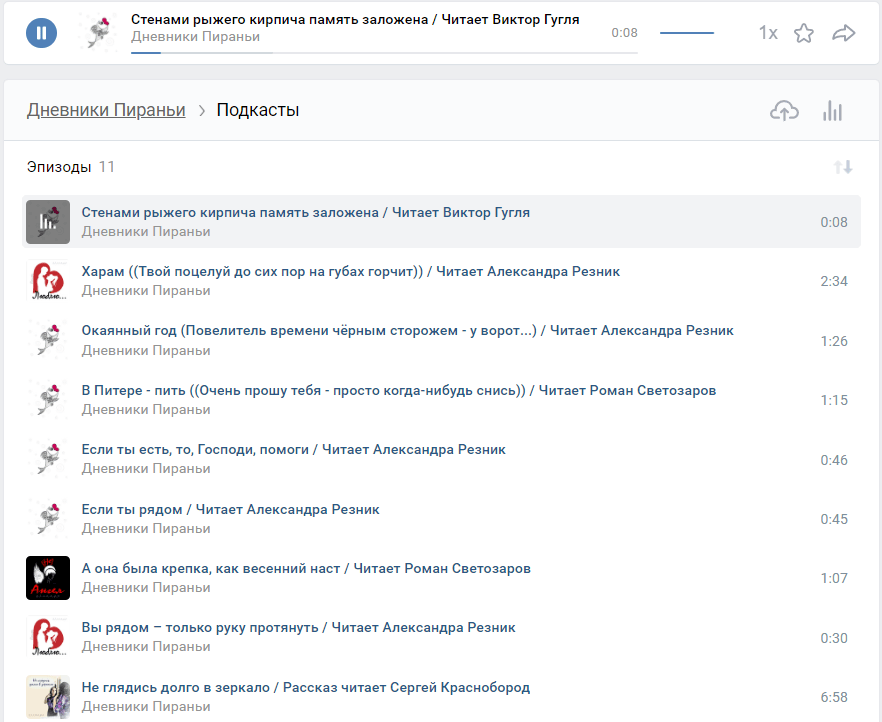
Task: Play the Окаянный год episode thumbnail
Action: coord(48,341)
